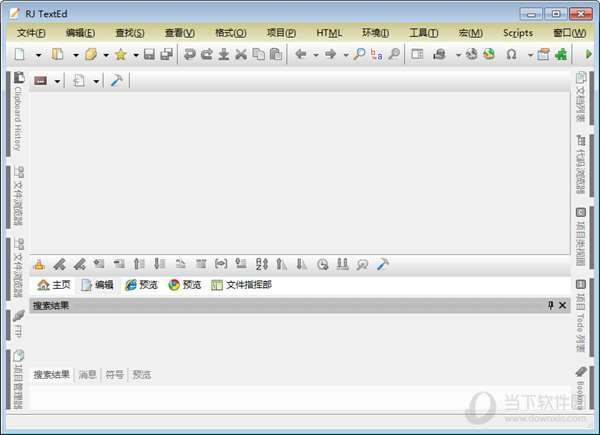Open the 文件(F) menu
Viewport: 600px width, 435px height.
31,33
